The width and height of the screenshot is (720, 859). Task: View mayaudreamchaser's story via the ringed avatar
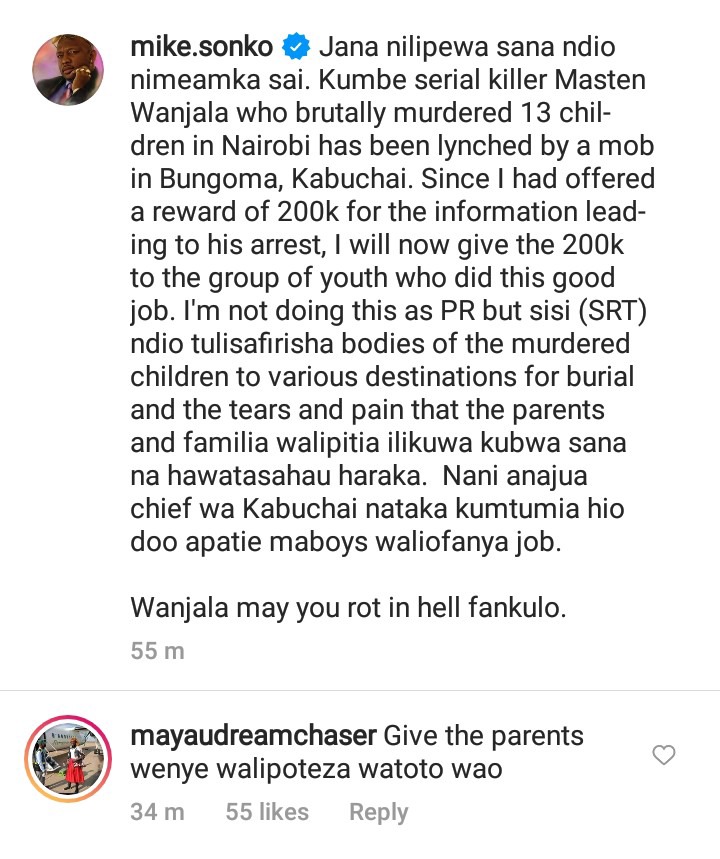pos(68,759)
